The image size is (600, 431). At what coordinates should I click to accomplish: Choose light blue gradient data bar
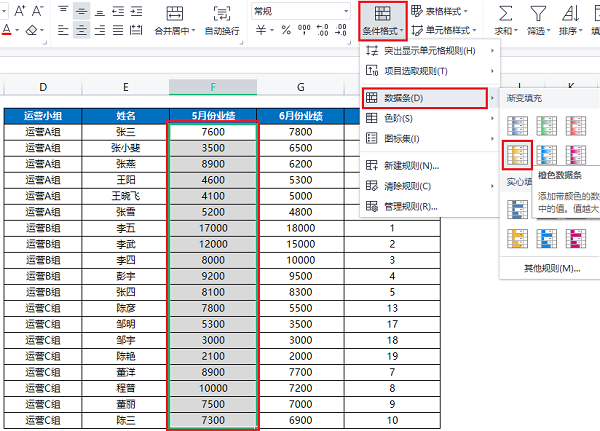coord(546,155)
